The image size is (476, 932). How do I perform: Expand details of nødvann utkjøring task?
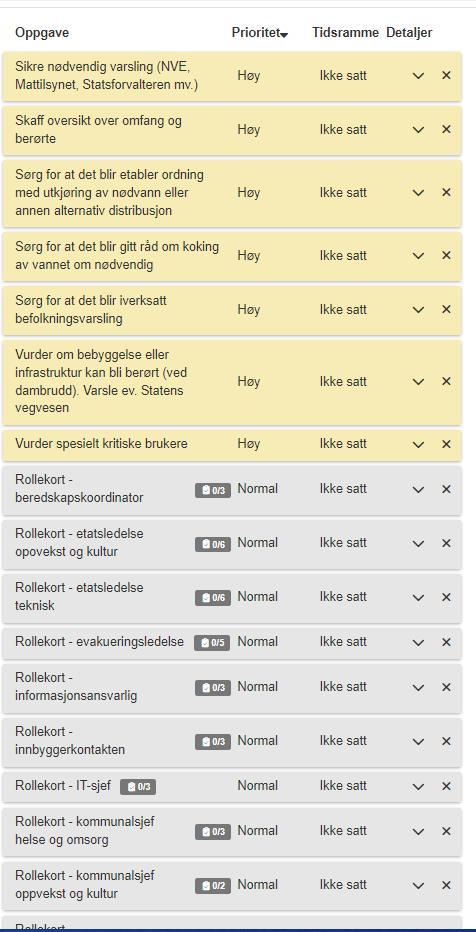pyautogui.click(x=418, y=193)
